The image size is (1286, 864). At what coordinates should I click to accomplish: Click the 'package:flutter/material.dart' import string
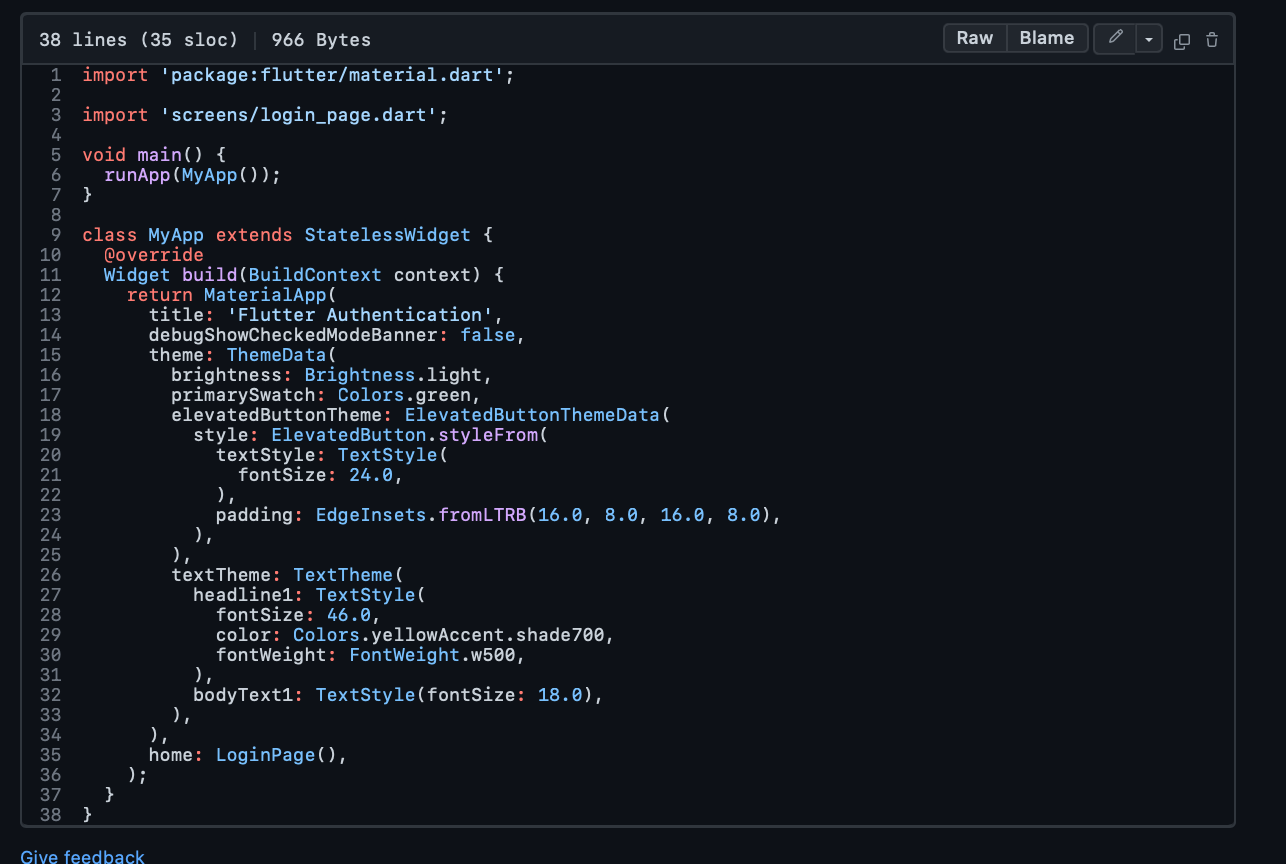click(x=332, y=75)
